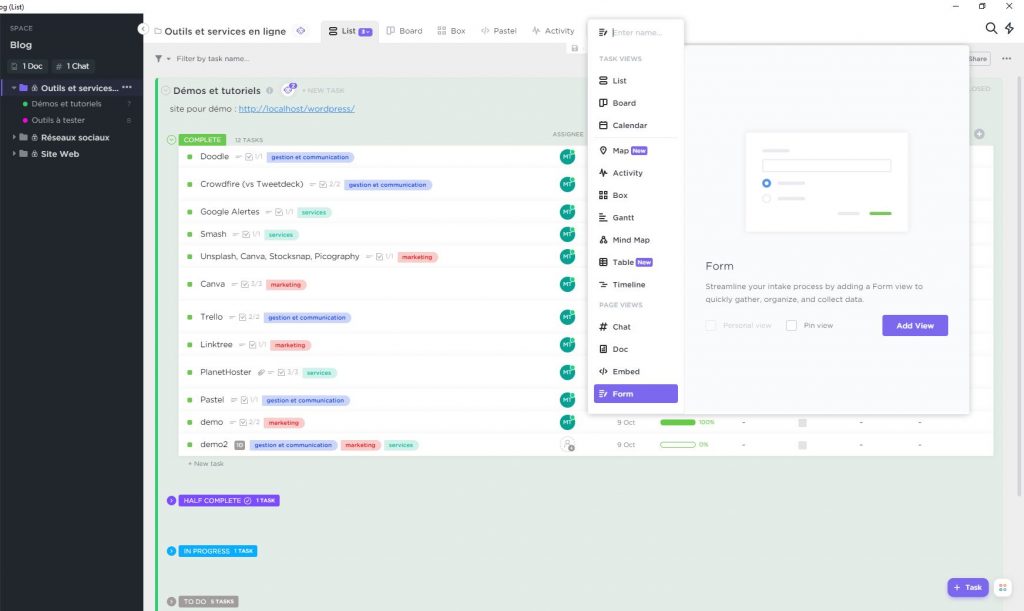Toggle the grey checkbox field on the demo2 row
The image size is (1024, 611).
click(802, 445)
